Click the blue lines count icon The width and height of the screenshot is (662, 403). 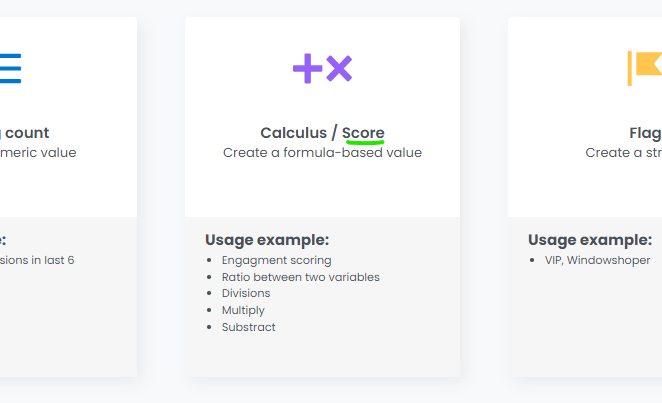point(10,68)
